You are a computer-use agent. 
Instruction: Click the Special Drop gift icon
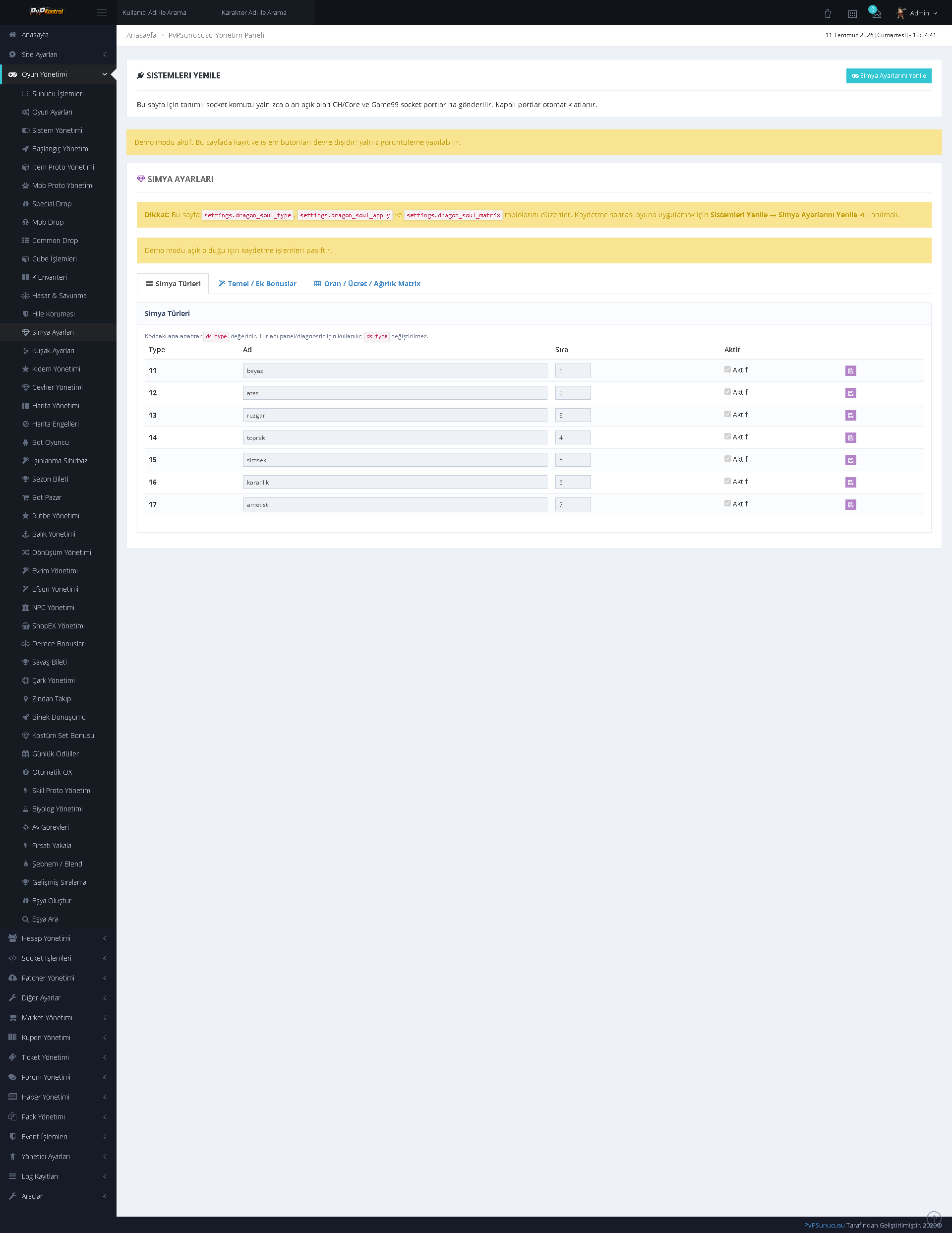25,204
